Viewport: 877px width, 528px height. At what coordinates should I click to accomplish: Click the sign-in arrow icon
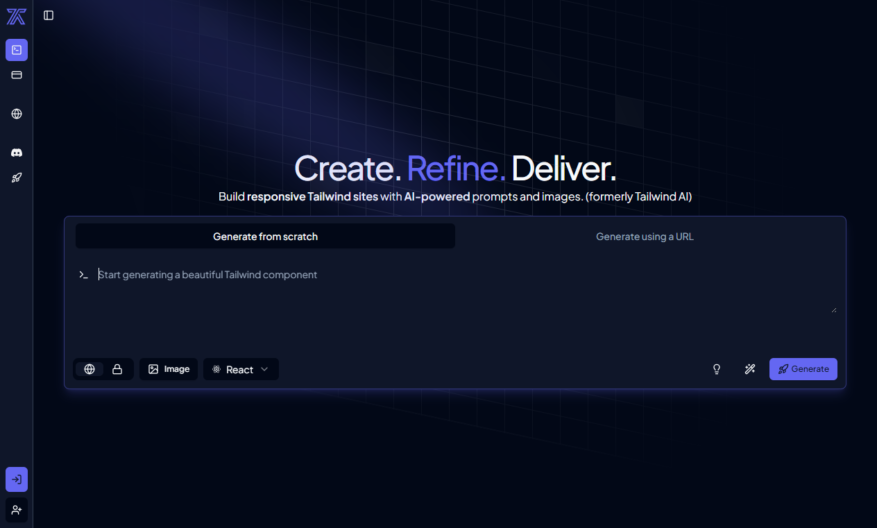pyautogui.click(x=17, y=479)
